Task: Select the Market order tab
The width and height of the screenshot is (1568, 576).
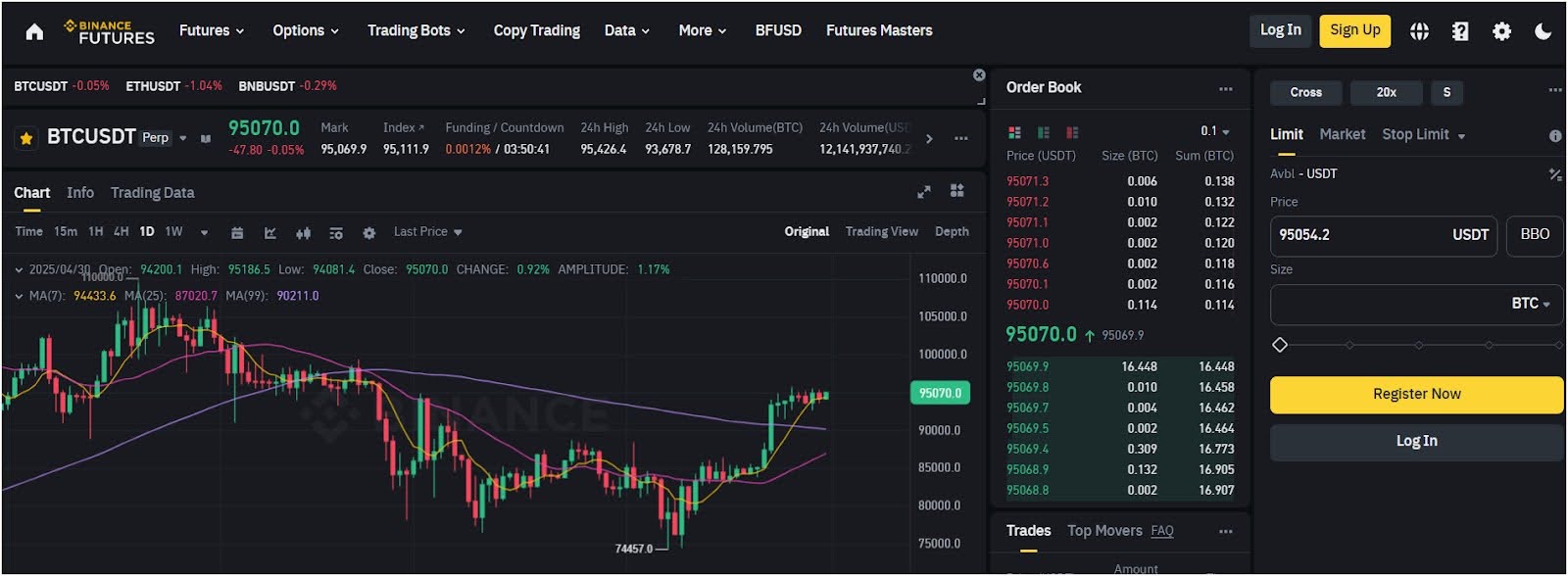Action: (x=1343, y=135)
